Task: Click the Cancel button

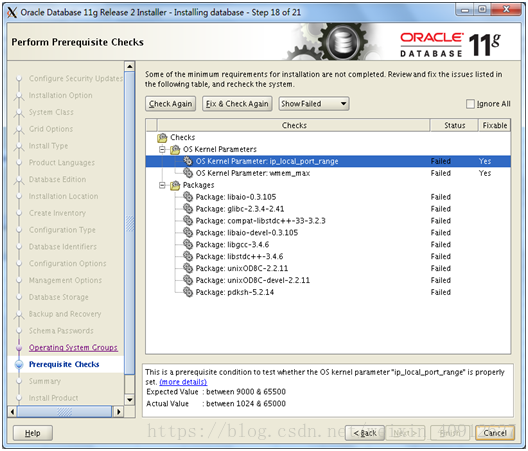Action: click(495, 433)
